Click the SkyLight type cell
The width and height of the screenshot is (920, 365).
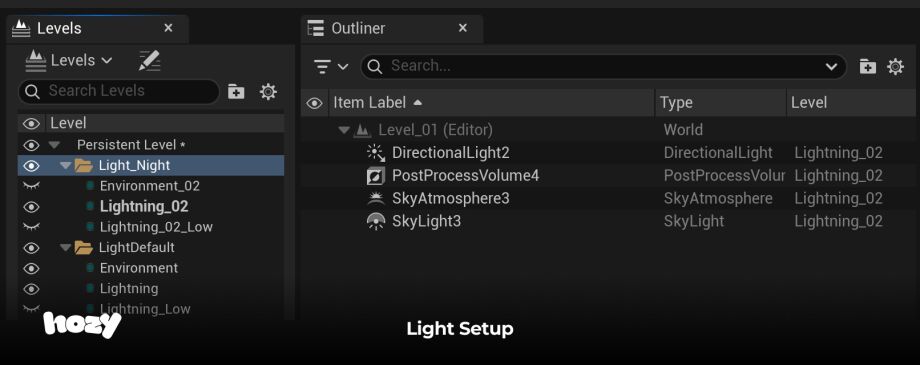tap(694, 222)
